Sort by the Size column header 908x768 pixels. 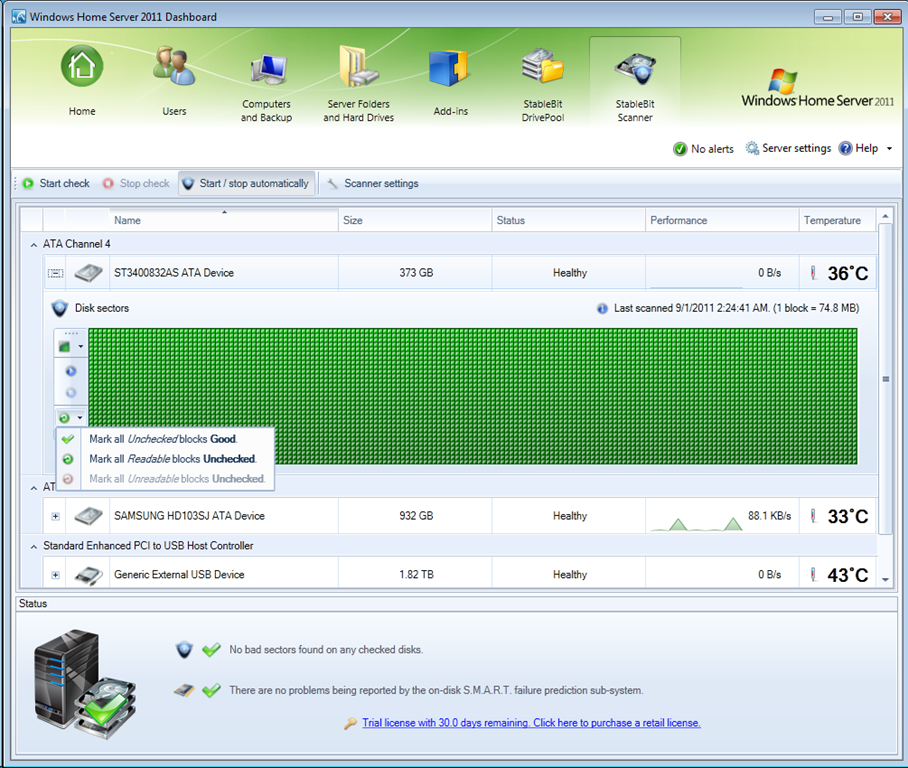(x=415, y=220)
